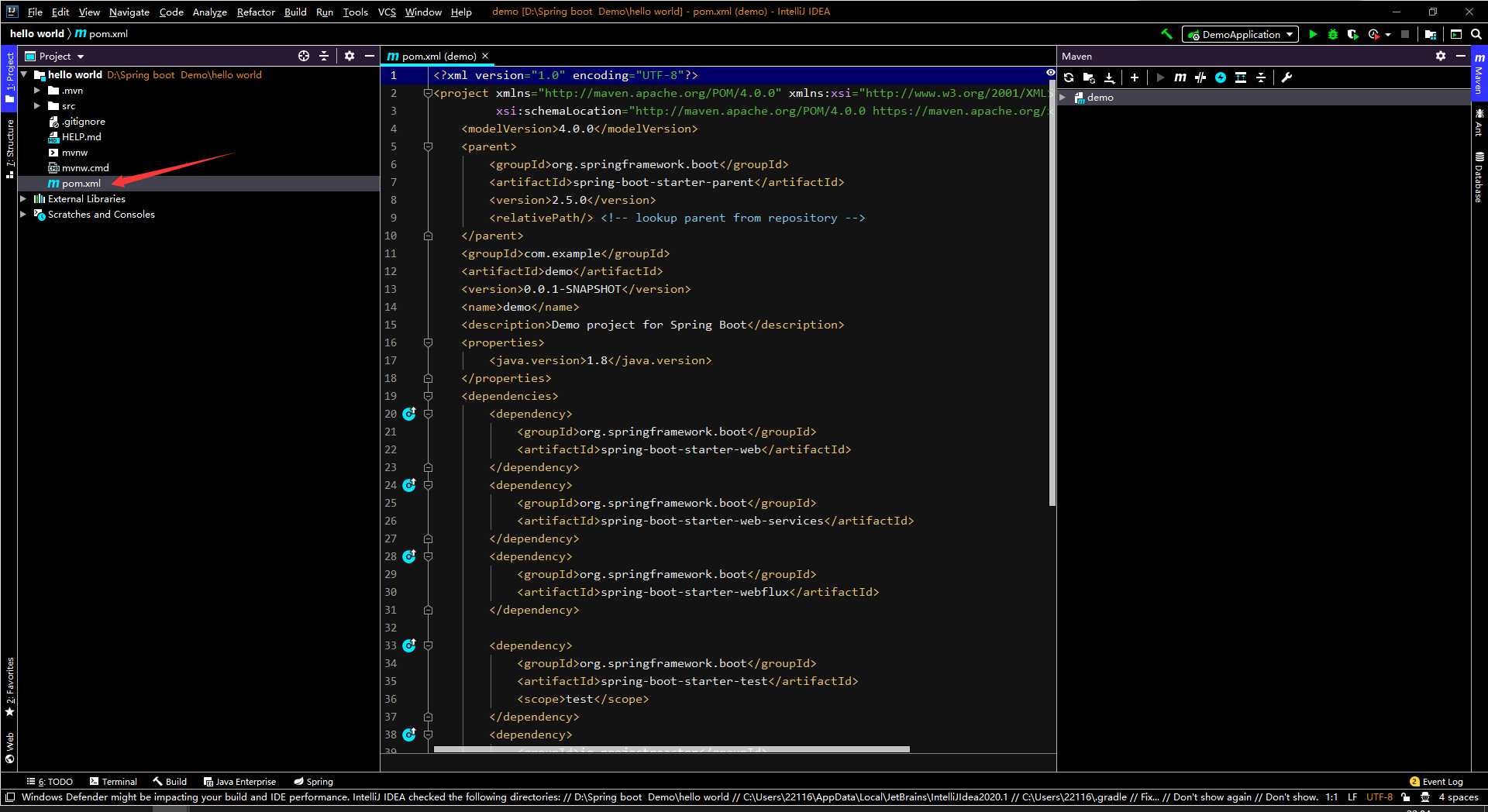
Task: Expand External Libraries node
Action: 23,199
